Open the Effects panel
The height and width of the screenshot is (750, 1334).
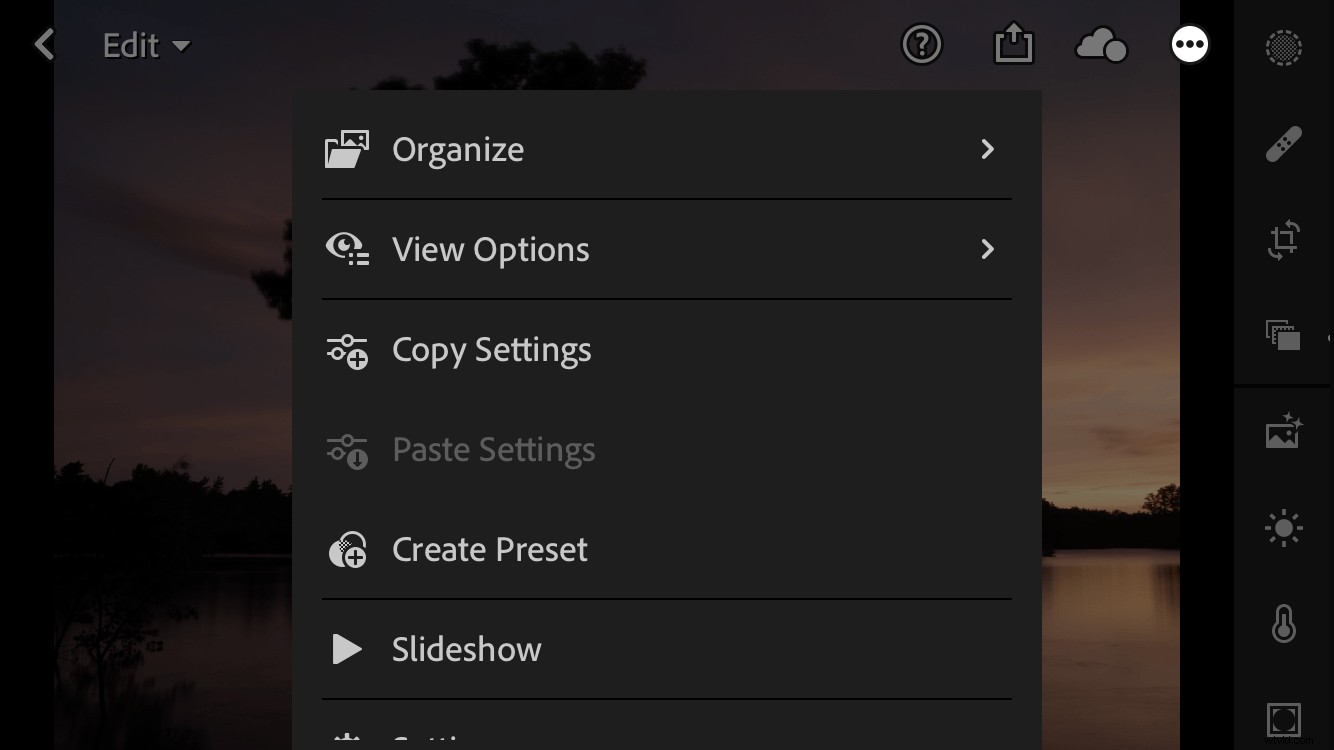(x=1285, y=718)
